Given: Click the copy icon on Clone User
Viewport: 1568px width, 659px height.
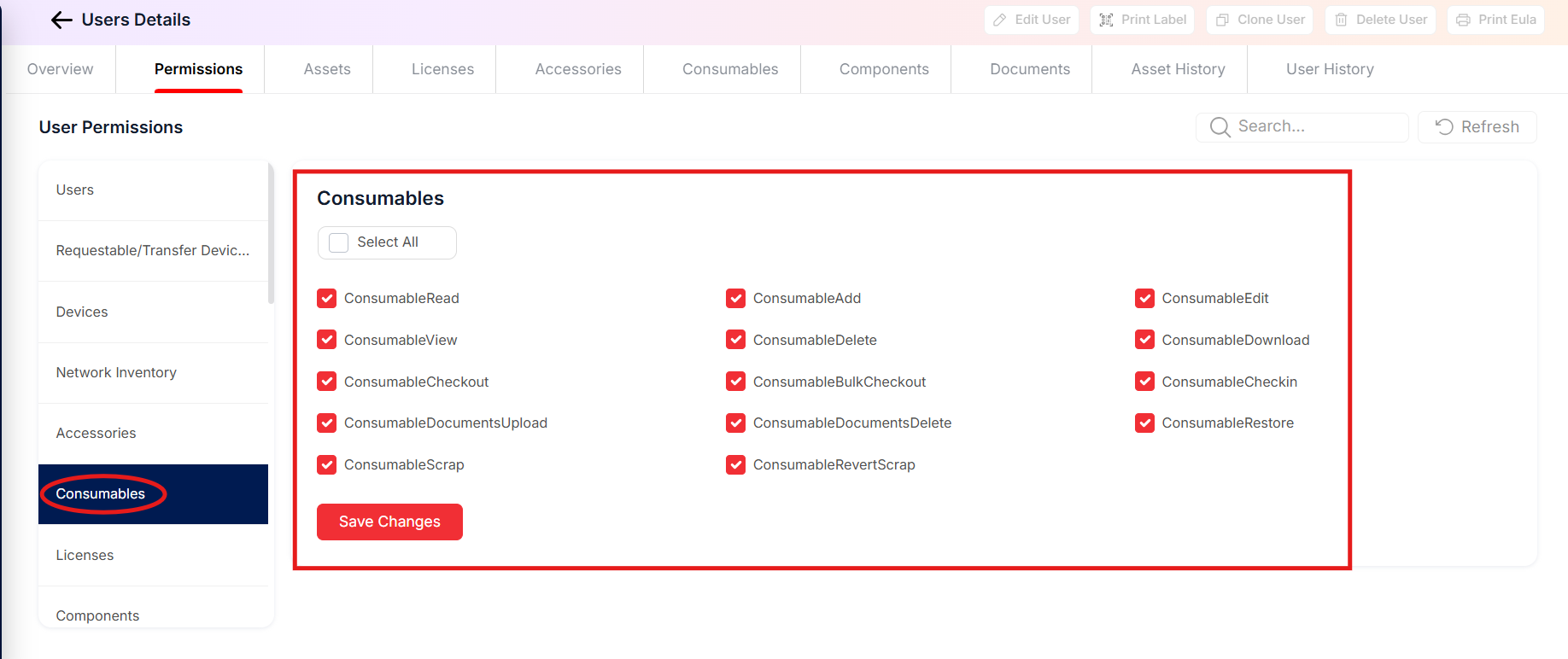Looking at the screenshot, I should [1222, 20].
